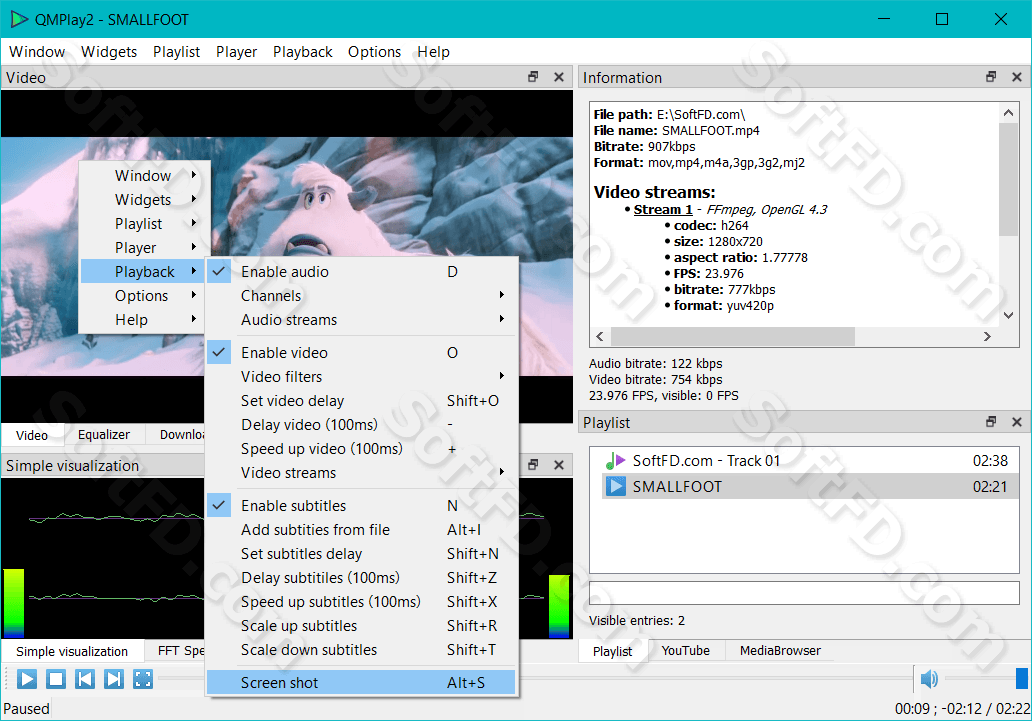Click the playlist search input field
The width and height of the screenshot is (1032, 721).
click(x=804, y=593)
